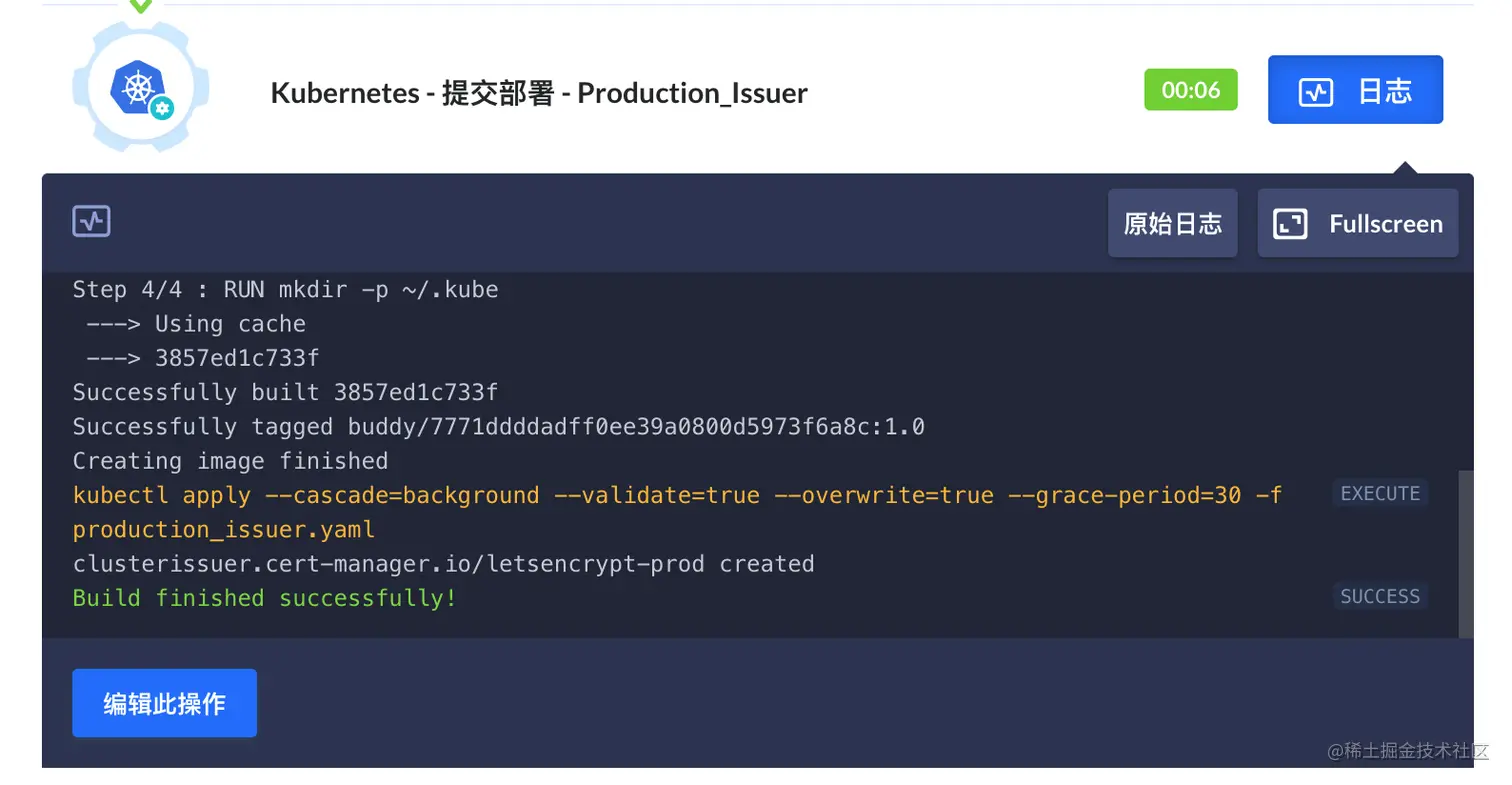Click the SUCCESS status tag
1512x785 pixels.
pyautogui.click(x=1380, y=597)
